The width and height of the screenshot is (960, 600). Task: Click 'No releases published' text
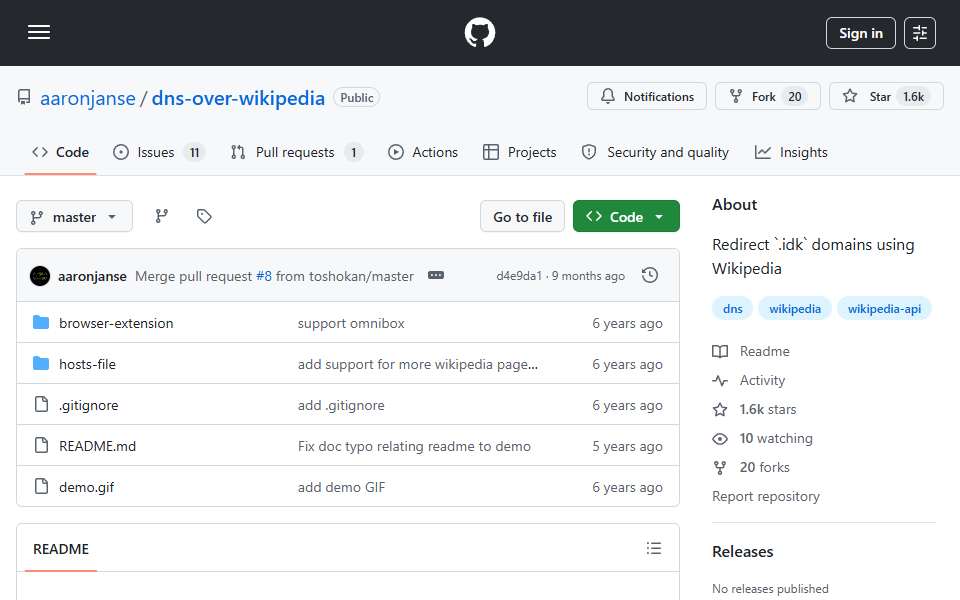click(x=770, y=588)
